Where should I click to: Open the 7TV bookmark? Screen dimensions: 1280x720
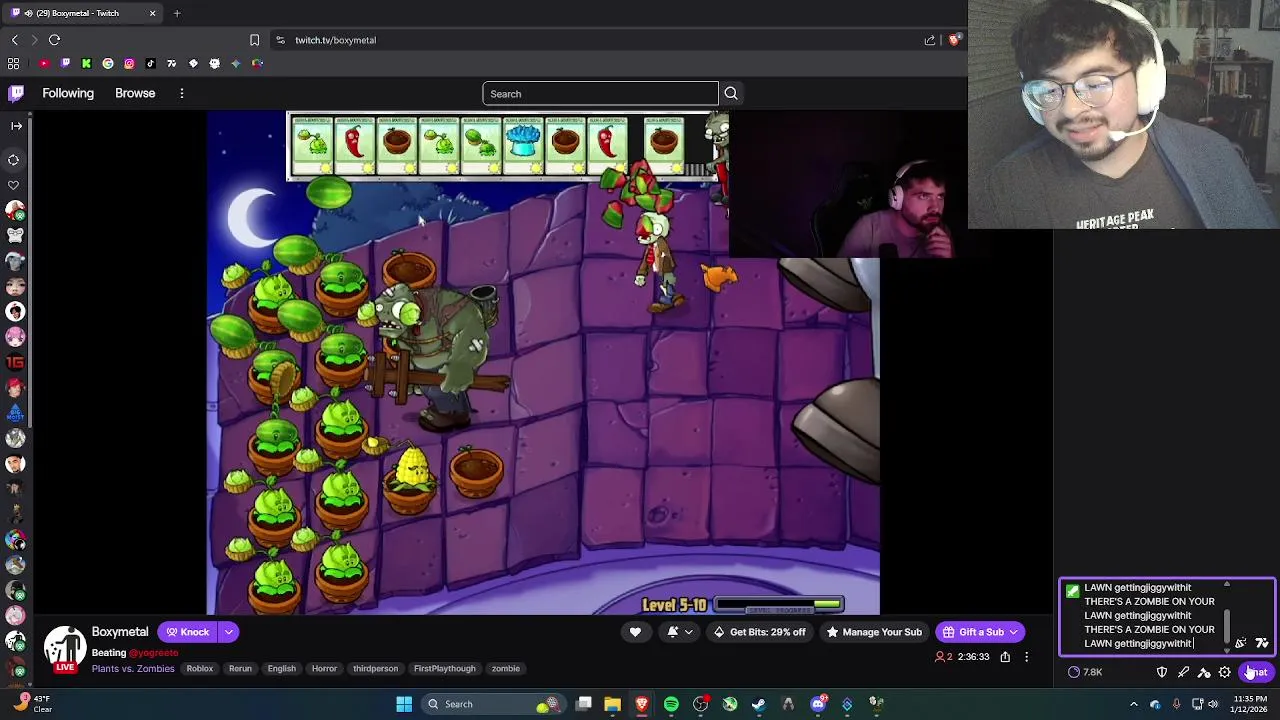171,64
